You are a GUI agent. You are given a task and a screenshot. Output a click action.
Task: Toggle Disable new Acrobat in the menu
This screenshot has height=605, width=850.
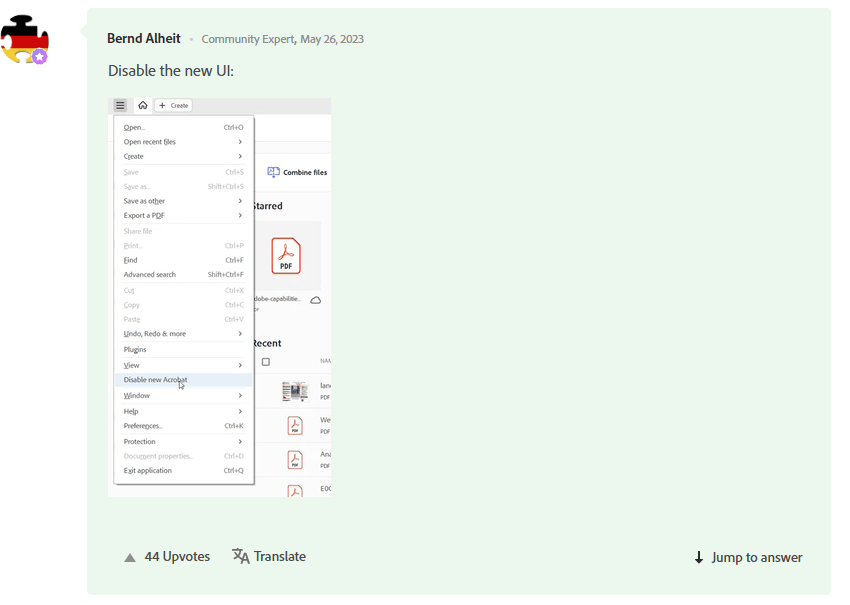tap(155, 380)
